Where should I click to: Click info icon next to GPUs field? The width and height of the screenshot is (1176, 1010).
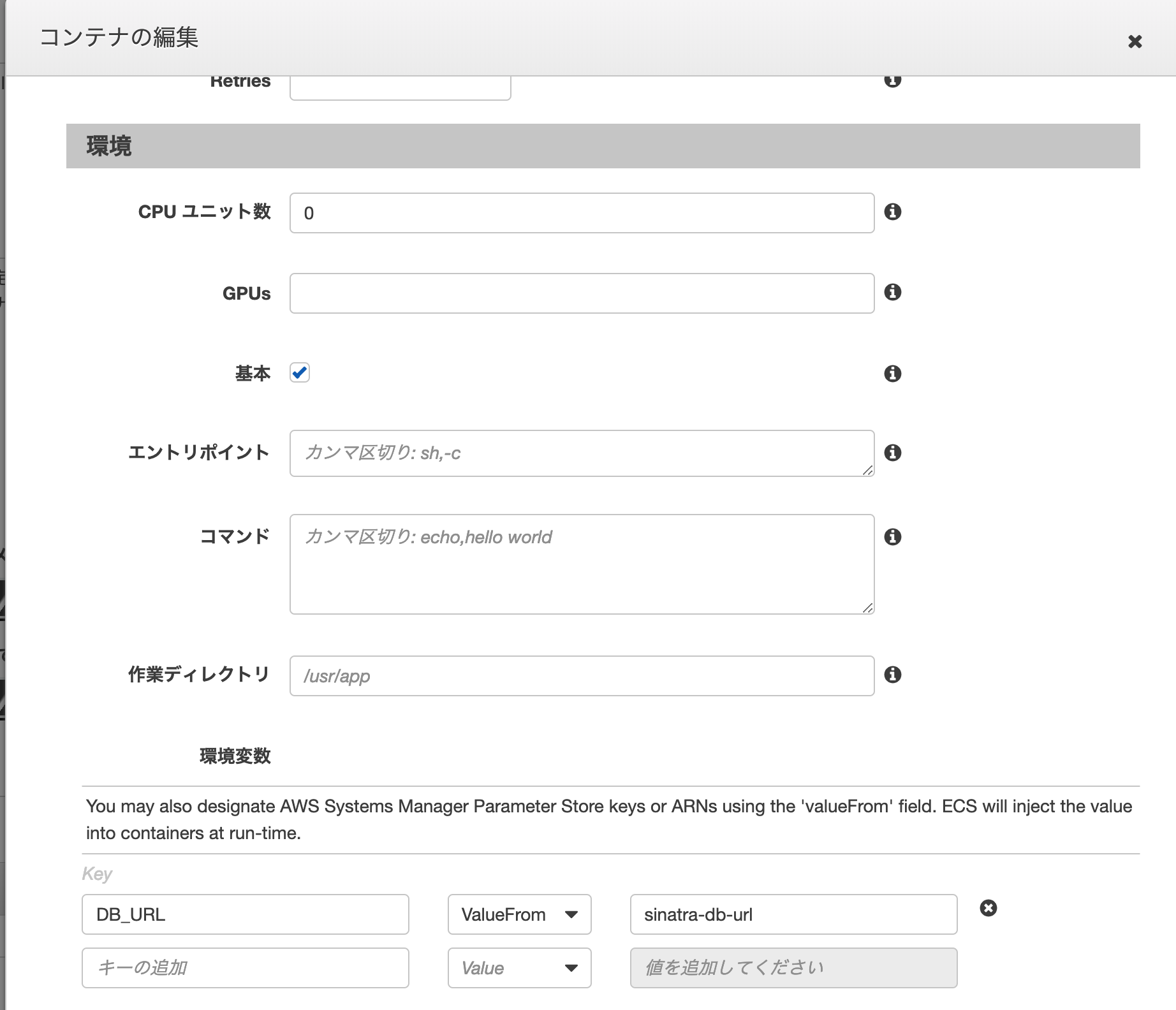[893, 292]
